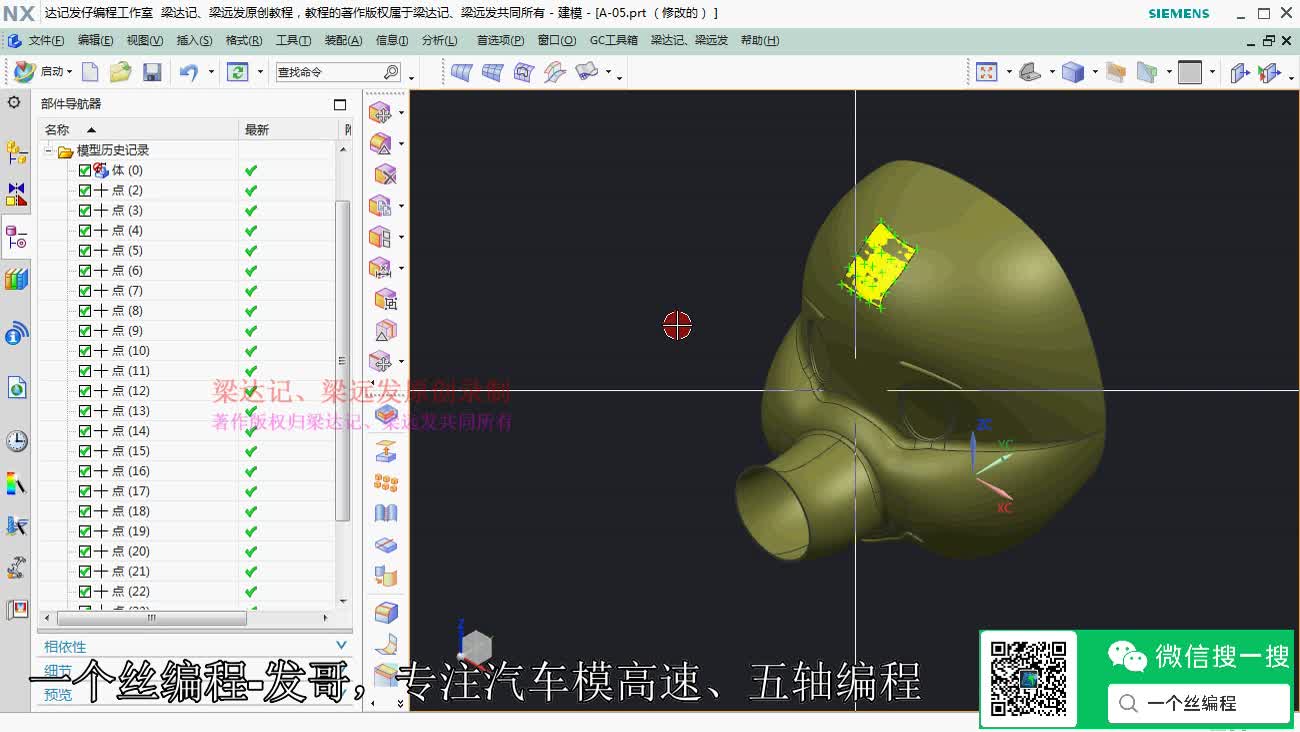Click the first surface mesh tool icon
Screen dimensions: 1300x732
461,72
